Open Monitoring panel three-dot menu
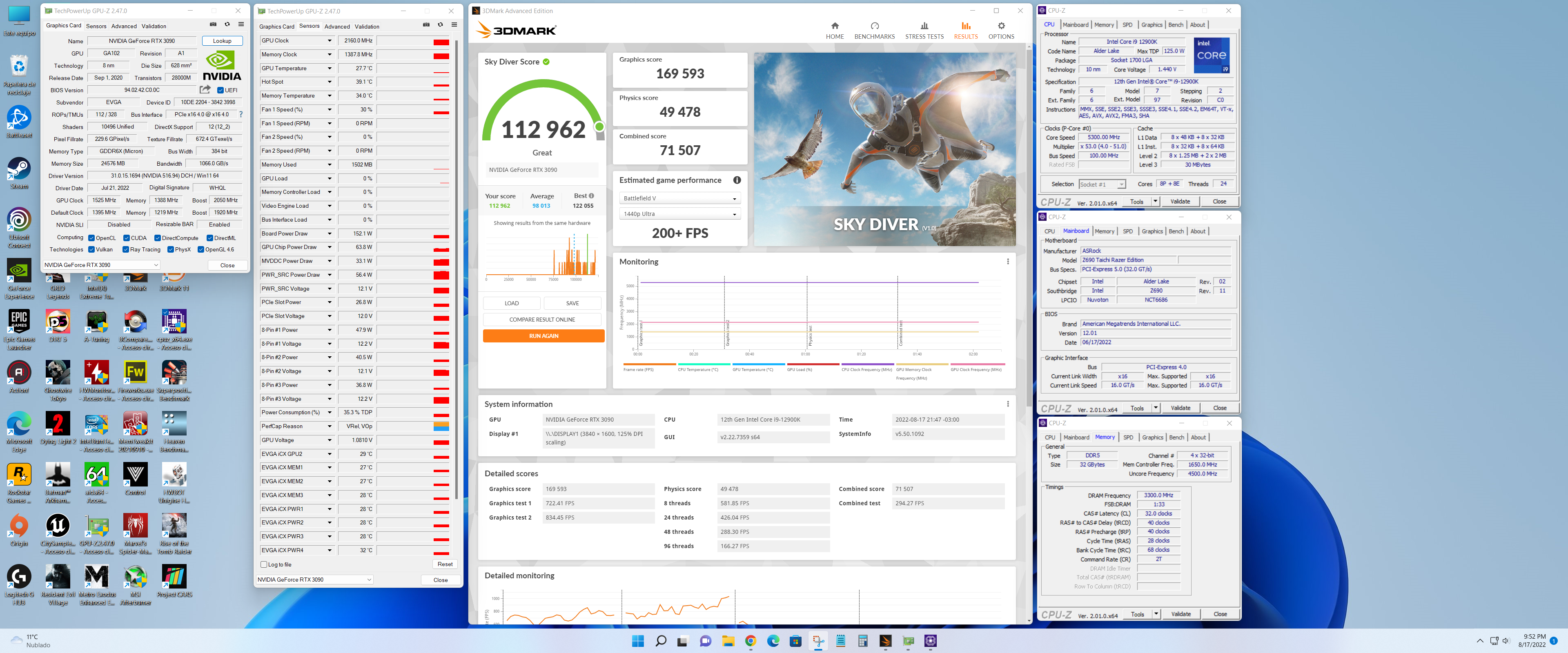The height and width of the screenshot is (653, 1568). (x=1007, y=262)
